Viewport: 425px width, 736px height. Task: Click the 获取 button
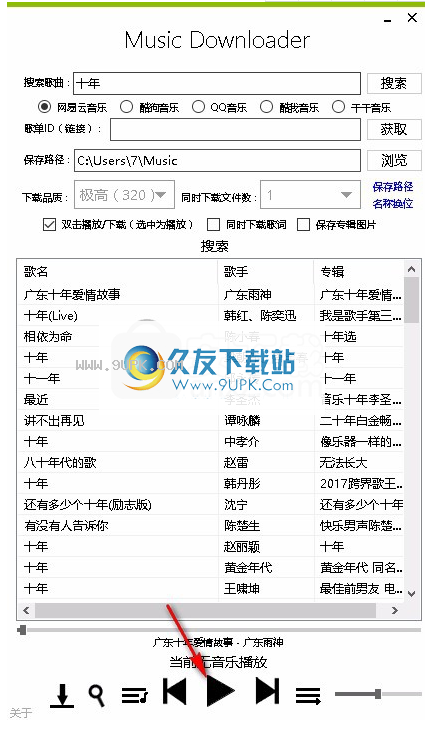[394, 129]
